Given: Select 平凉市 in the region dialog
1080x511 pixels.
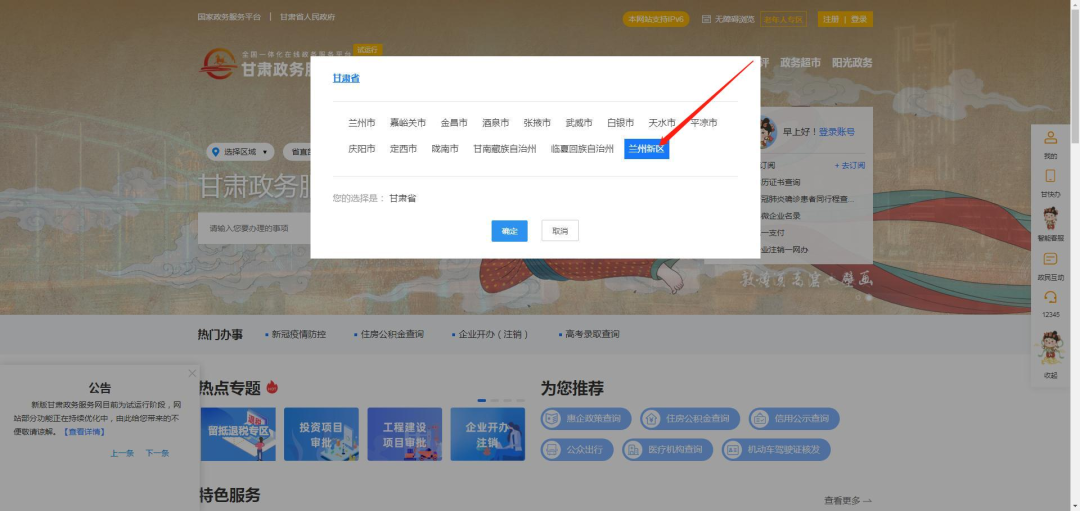Looking at the screenshot, I should [x=703, y=123].
